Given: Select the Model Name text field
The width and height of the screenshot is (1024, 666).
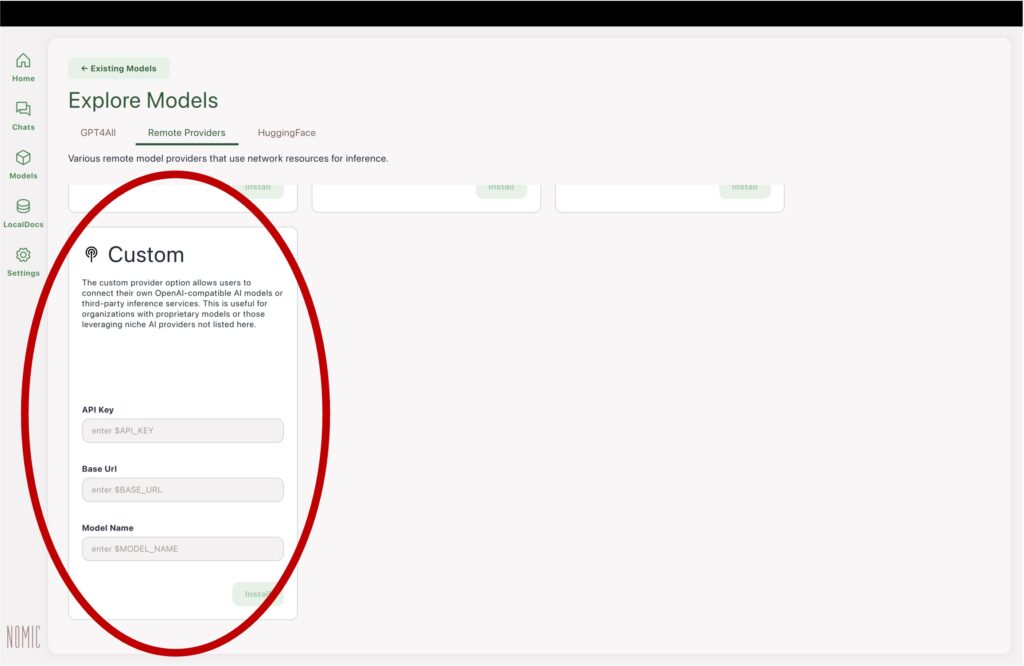Looking at the screenshot, I should pos(182,549).
